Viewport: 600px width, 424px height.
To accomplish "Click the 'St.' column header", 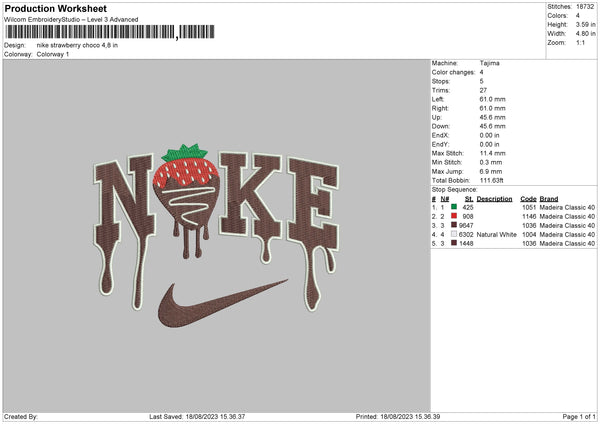I will click(469, 199).
